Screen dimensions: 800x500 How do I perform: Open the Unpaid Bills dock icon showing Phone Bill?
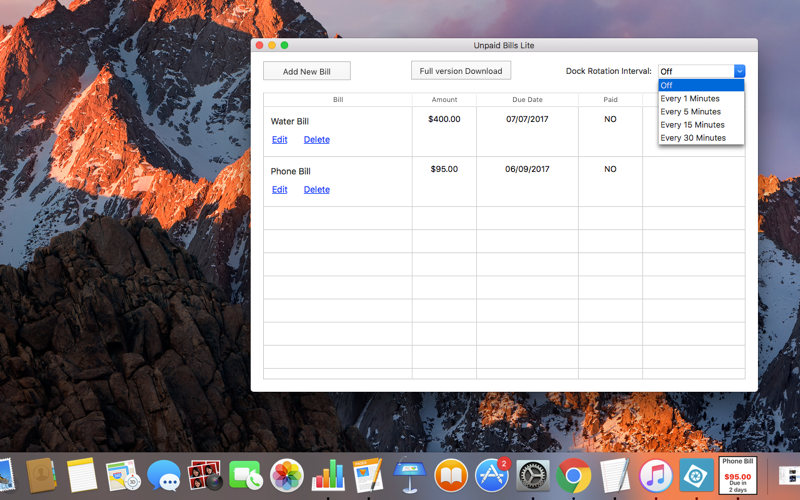pos(737,475)
